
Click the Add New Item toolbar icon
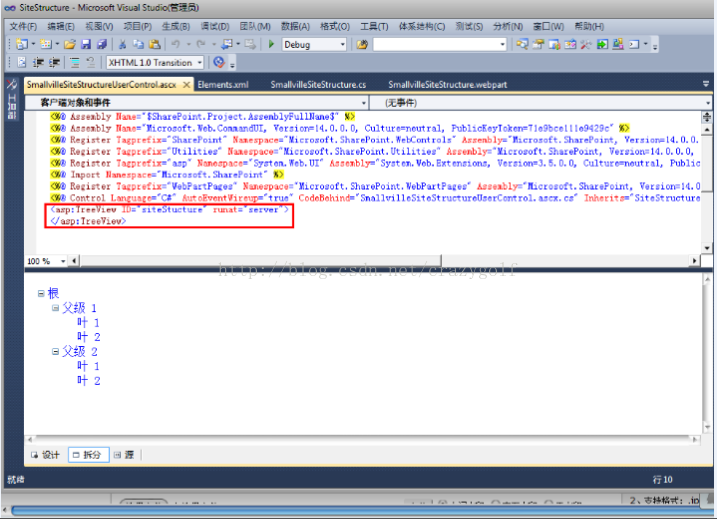(x=45, y=44)
